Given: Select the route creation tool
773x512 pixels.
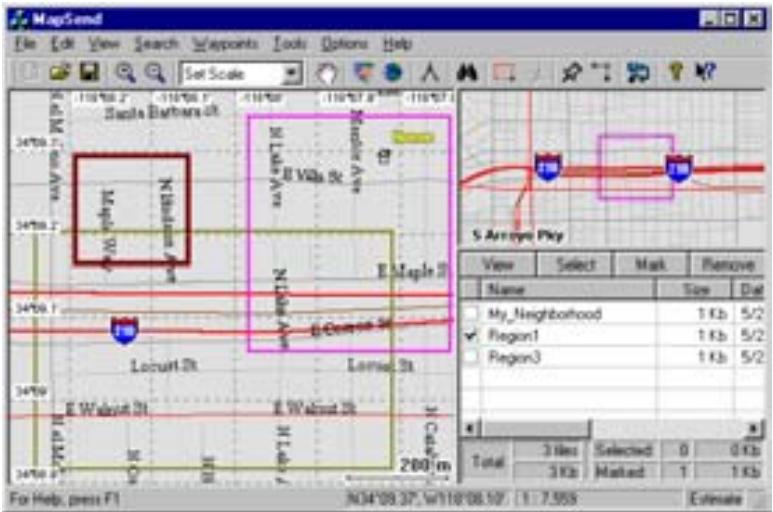Looking at the screenshot, I should coord(601,73).
